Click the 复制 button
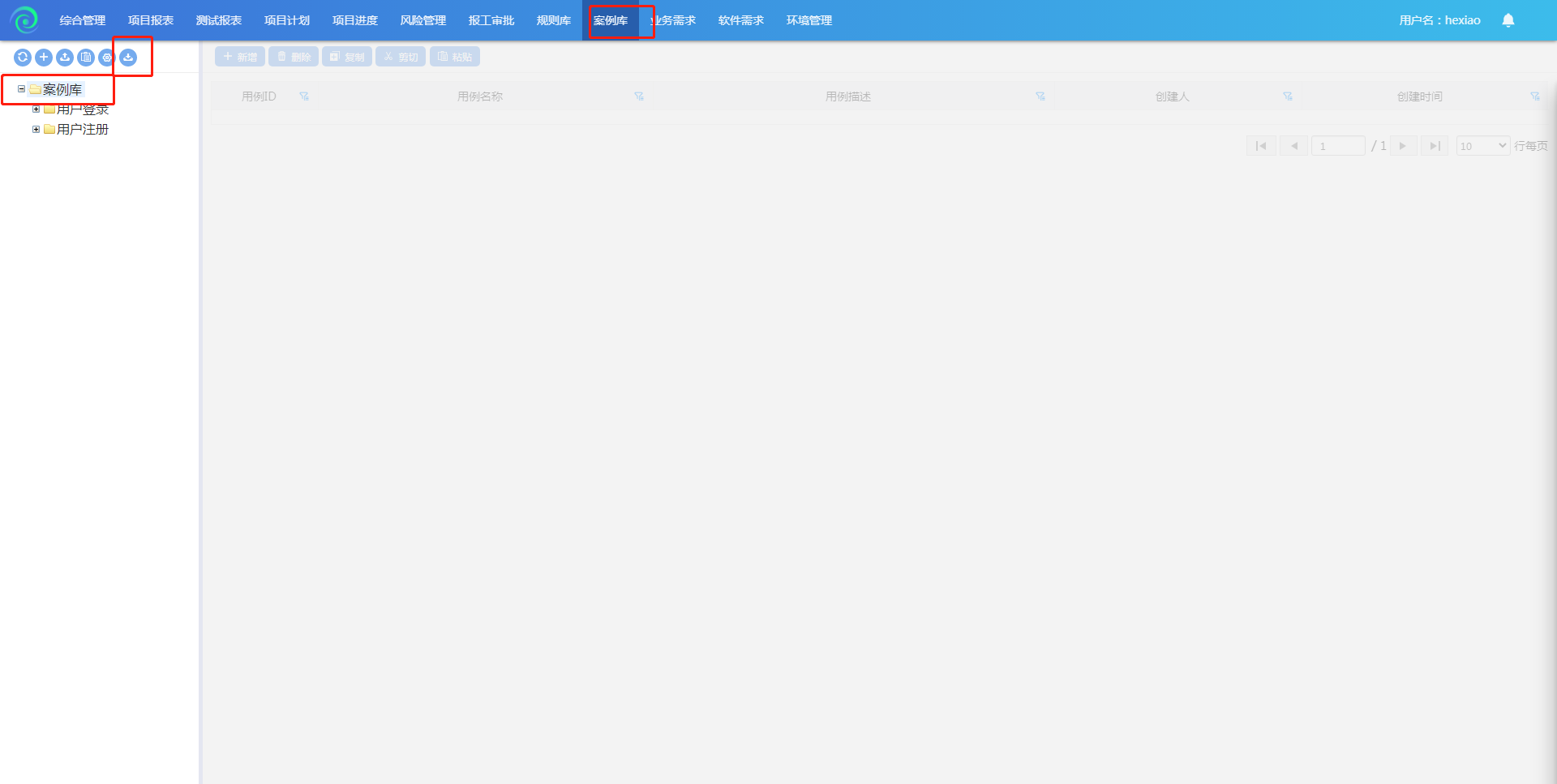1557x784 pixels. pos(347,57)
